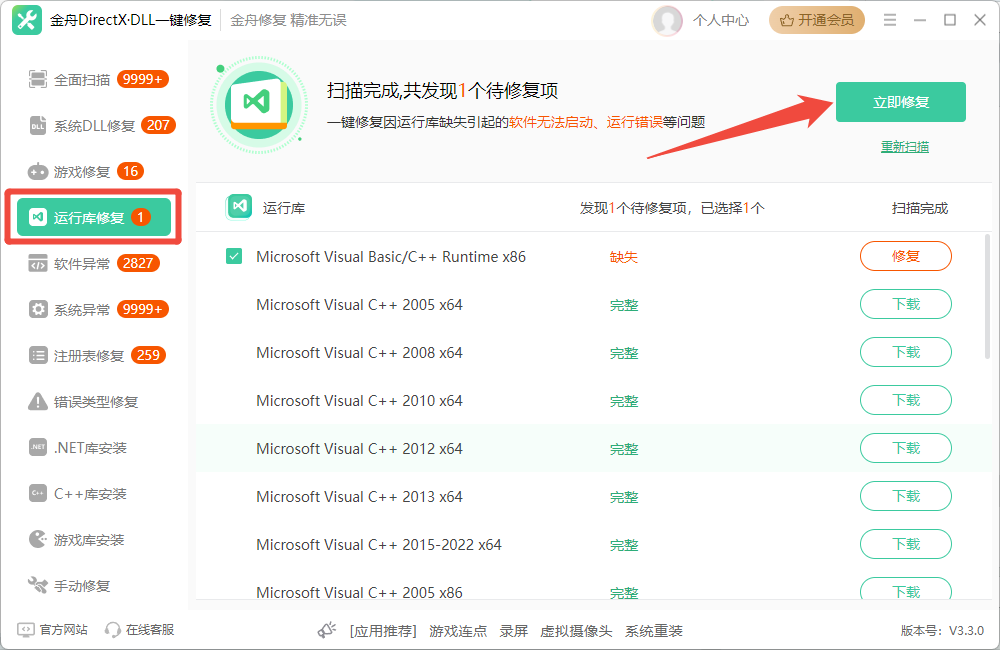This screenshot has height=650, width=1000.
Task: Click the 9999+ badge beside 系统异常
Action: coord(143,309)
